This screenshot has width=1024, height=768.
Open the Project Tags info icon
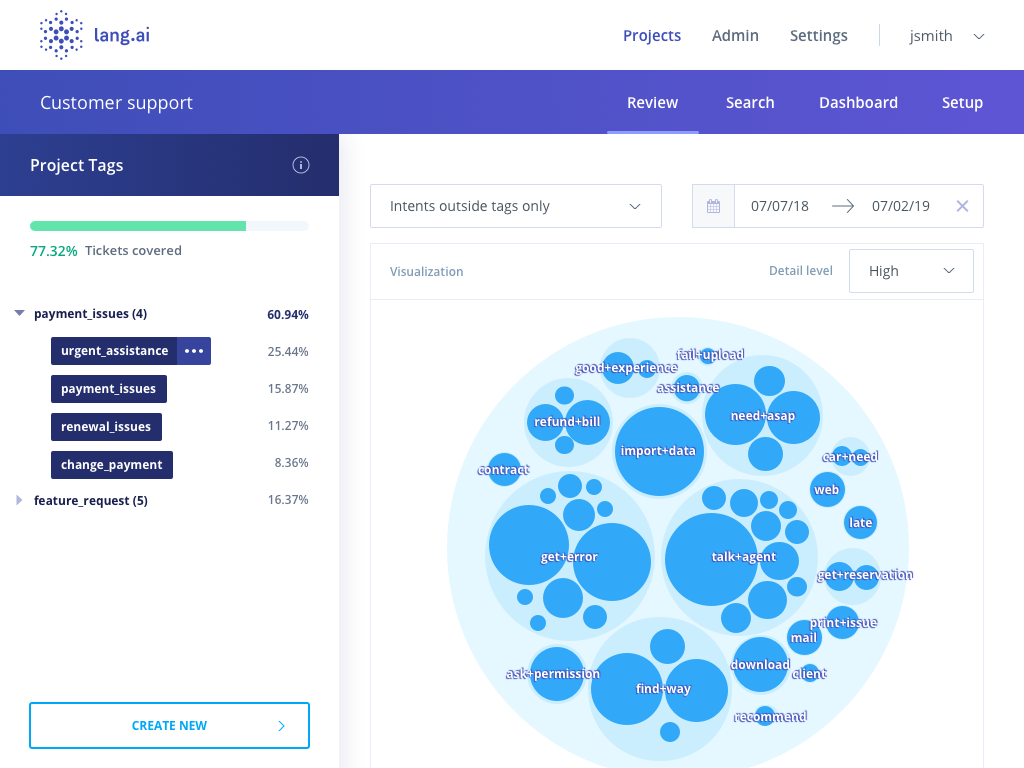(301, 165)
